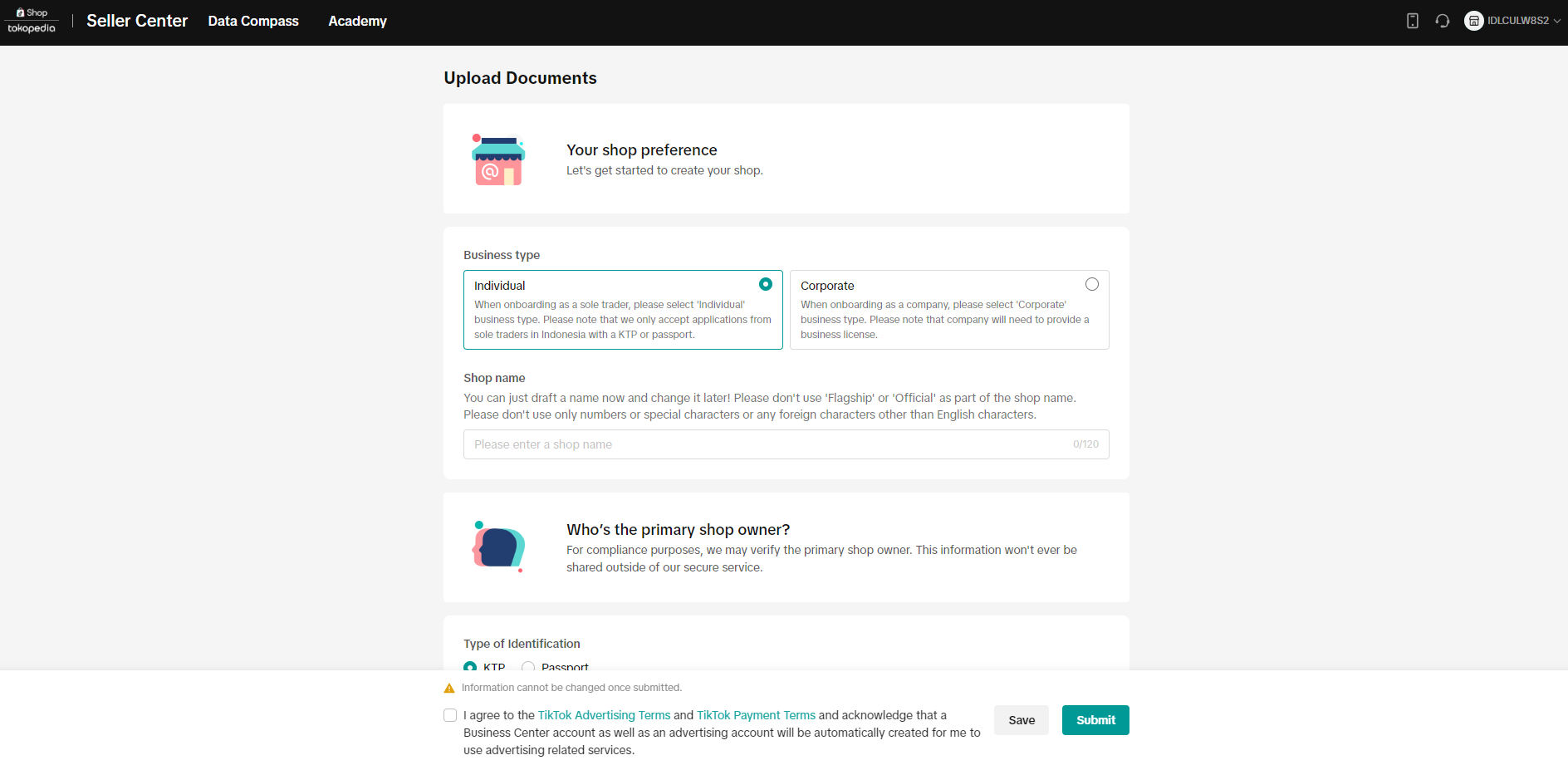1568x765 pixels.
Task: Open the TikTok Advertising Terms link
Action: click(604, 715)
